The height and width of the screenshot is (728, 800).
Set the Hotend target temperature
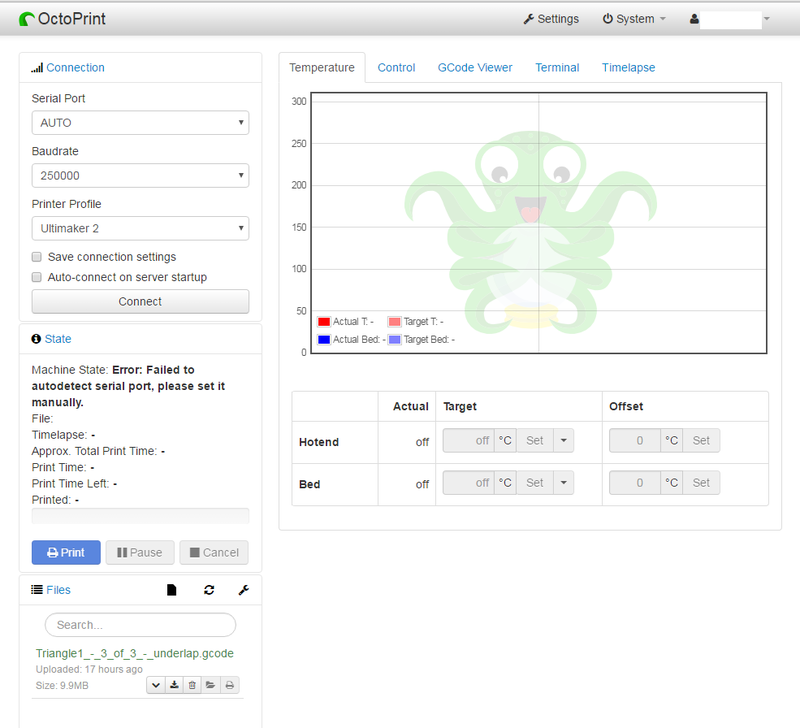point(535,441)
